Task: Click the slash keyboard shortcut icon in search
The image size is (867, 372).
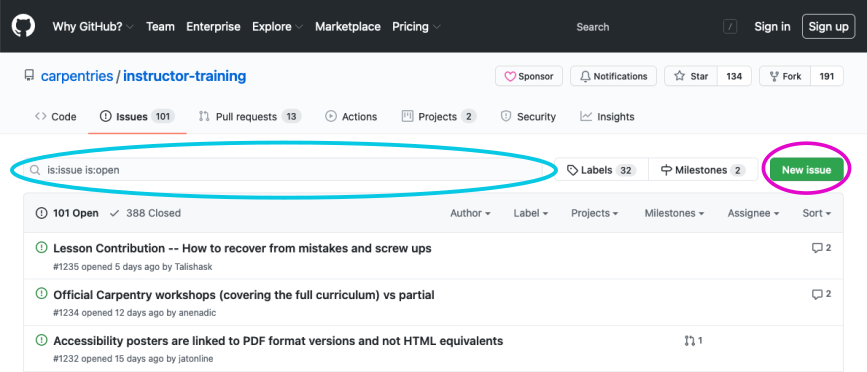Action: point(730,27)
